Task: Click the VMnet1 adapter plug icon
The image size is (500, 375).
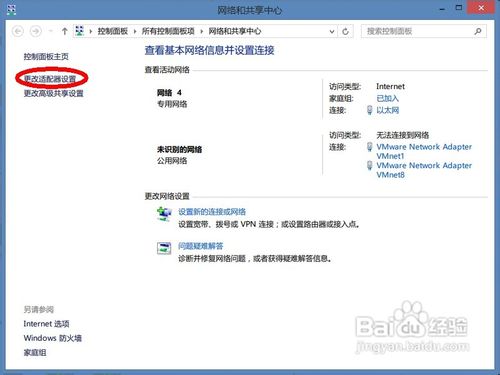Action: [369, 147]
